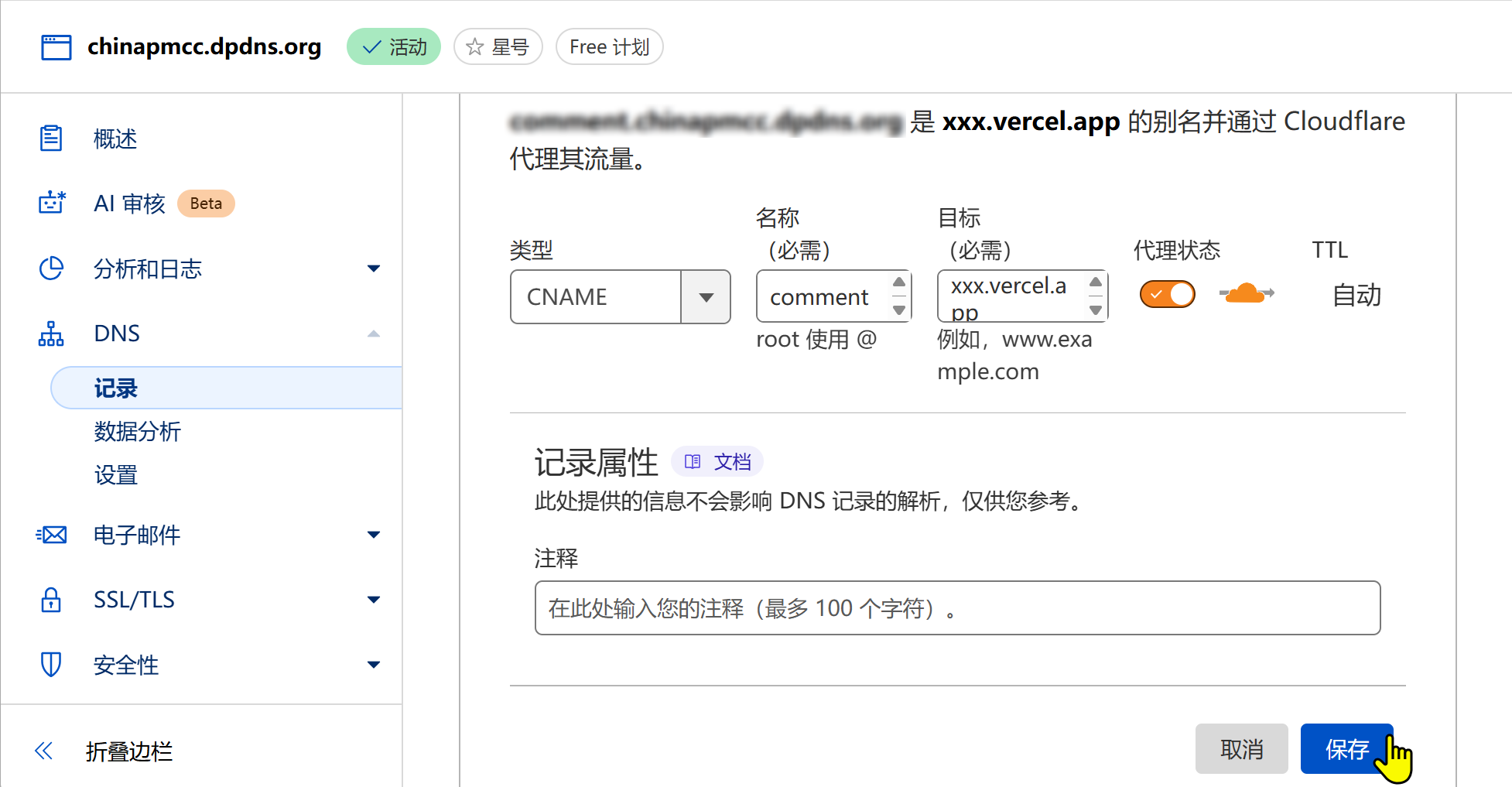Click the AI audit robot icon
Image resolution: width=1512 pixels, height=787 pixels.
(52, 203)
